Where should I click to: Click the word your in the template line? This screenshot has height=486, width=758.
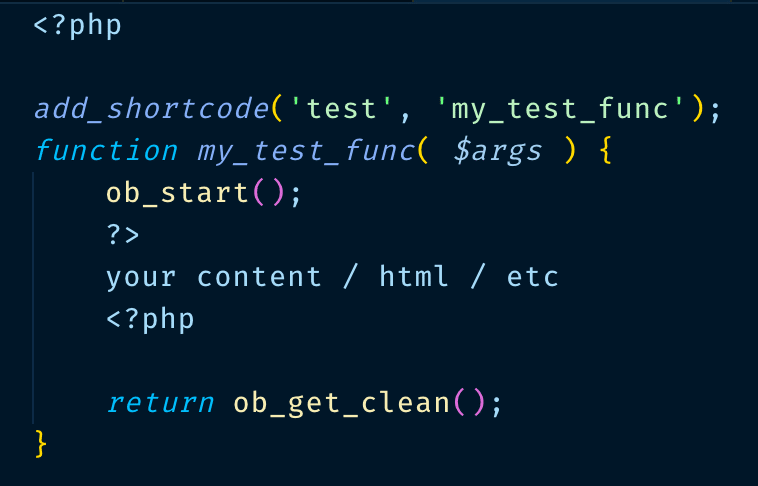(141, 277)
